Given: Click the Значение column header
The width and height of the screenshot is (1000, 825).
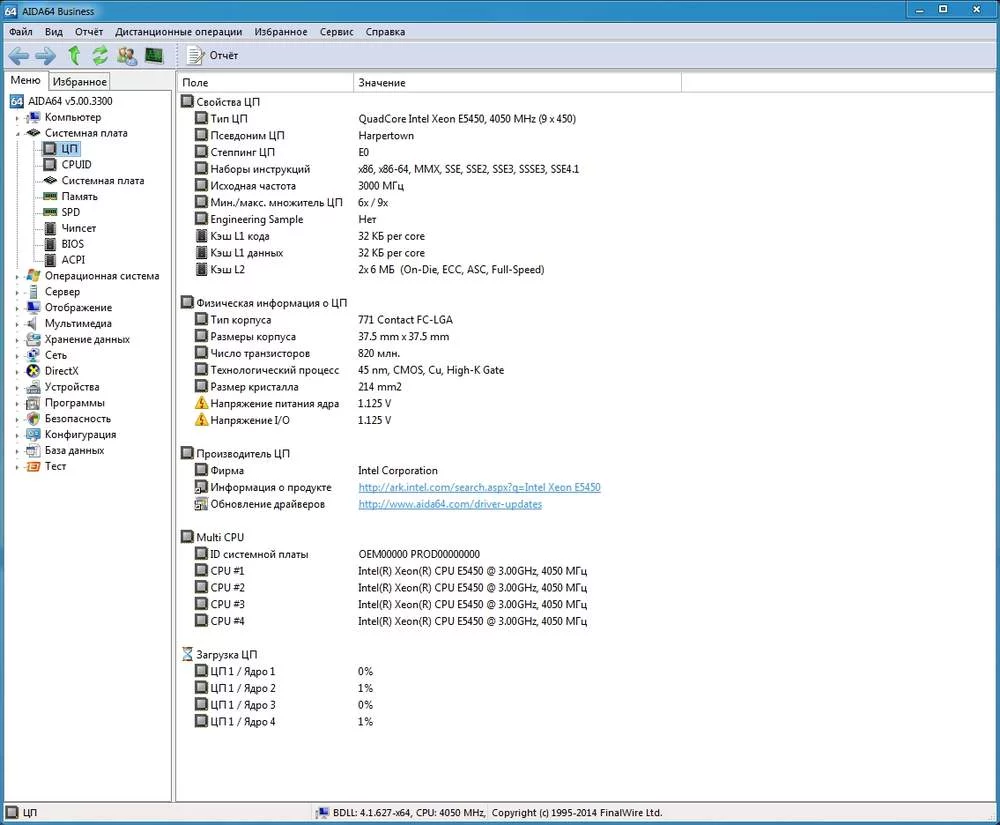Looking at the screenshot, I should (x=381, y=82).
